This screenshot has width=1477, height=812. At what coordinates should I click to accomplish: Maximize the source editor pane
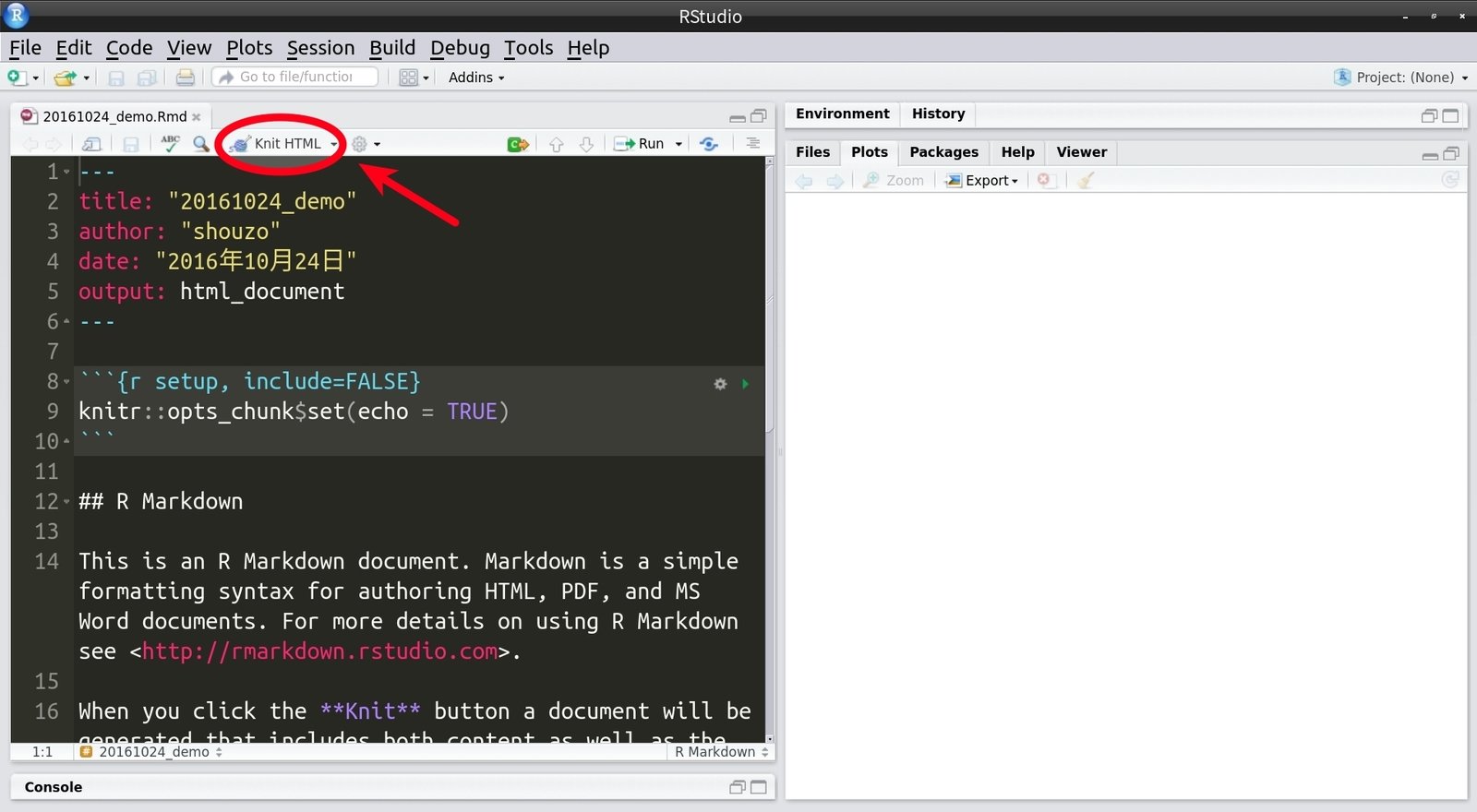click(759, 116)
